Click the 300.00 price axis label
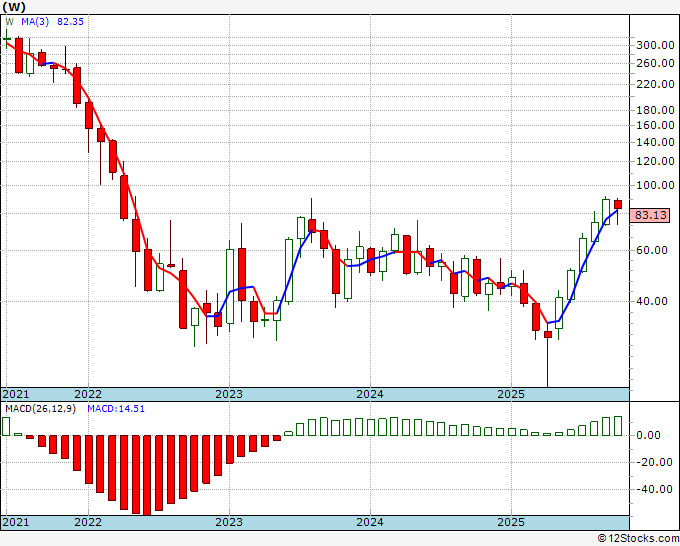 tap(655, 45)
